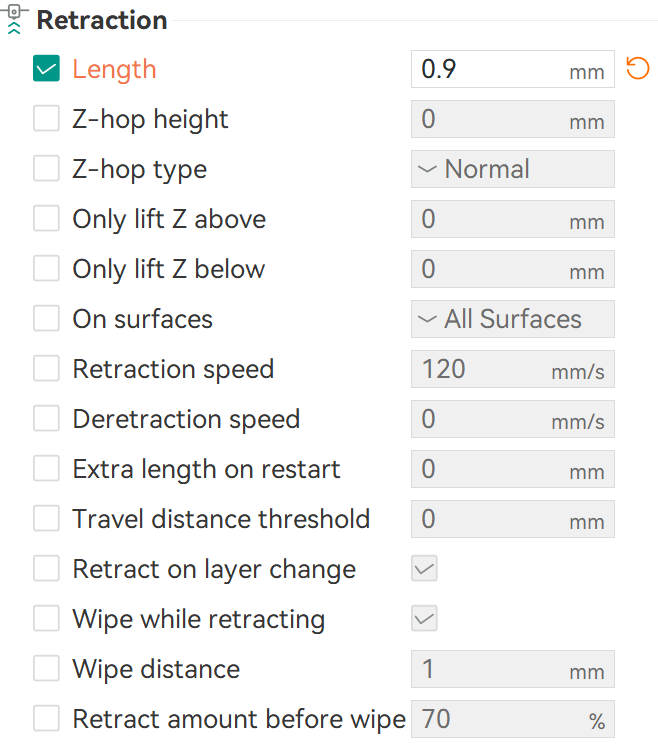658x753 pixels.
Task: Enable Wipe distance override checkbox
Action: (x=46, y=669)
